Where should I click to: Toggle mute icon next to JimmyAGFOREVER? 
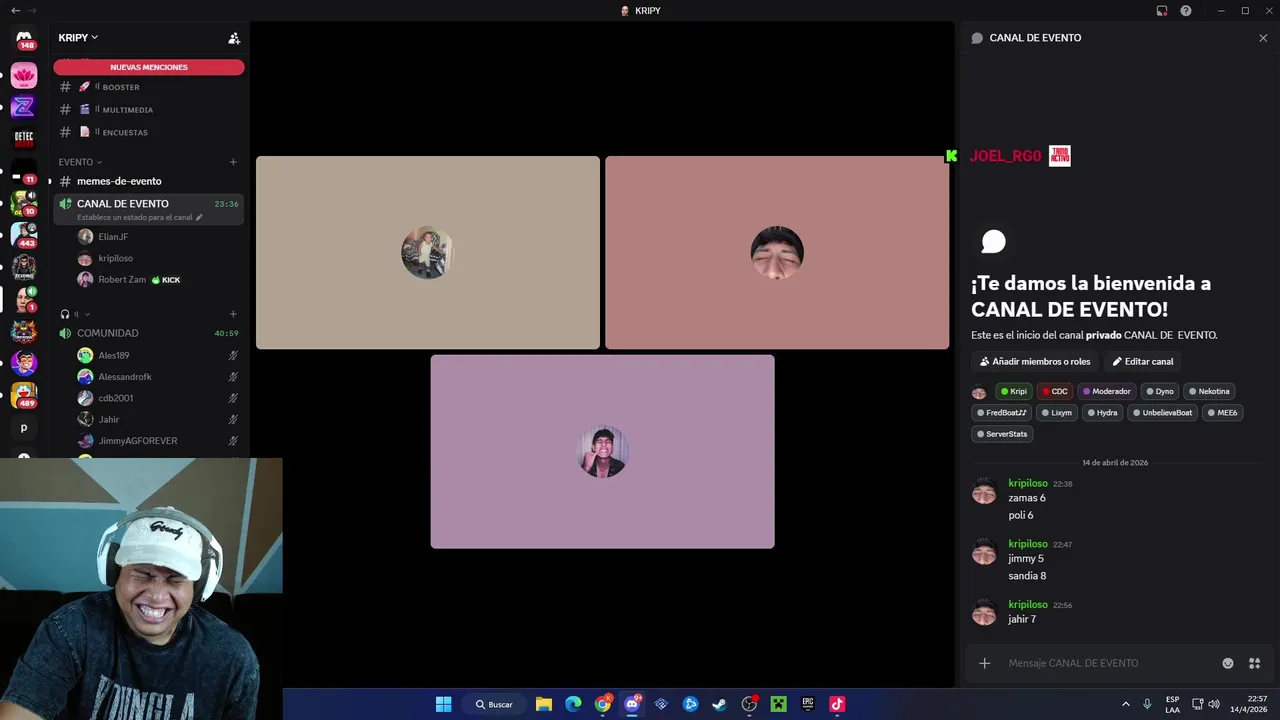[x=233, y=441]
